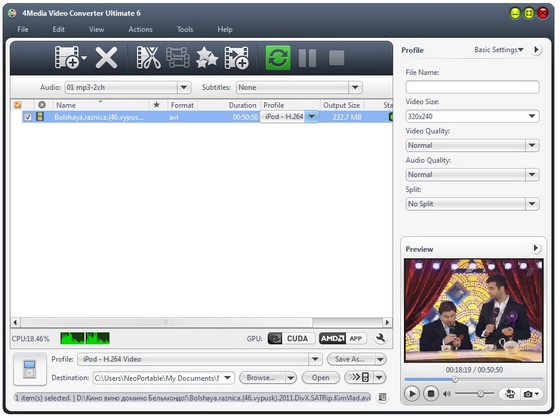
Task: Click the log icon in status bar
Action: click(x=382, y=397)
